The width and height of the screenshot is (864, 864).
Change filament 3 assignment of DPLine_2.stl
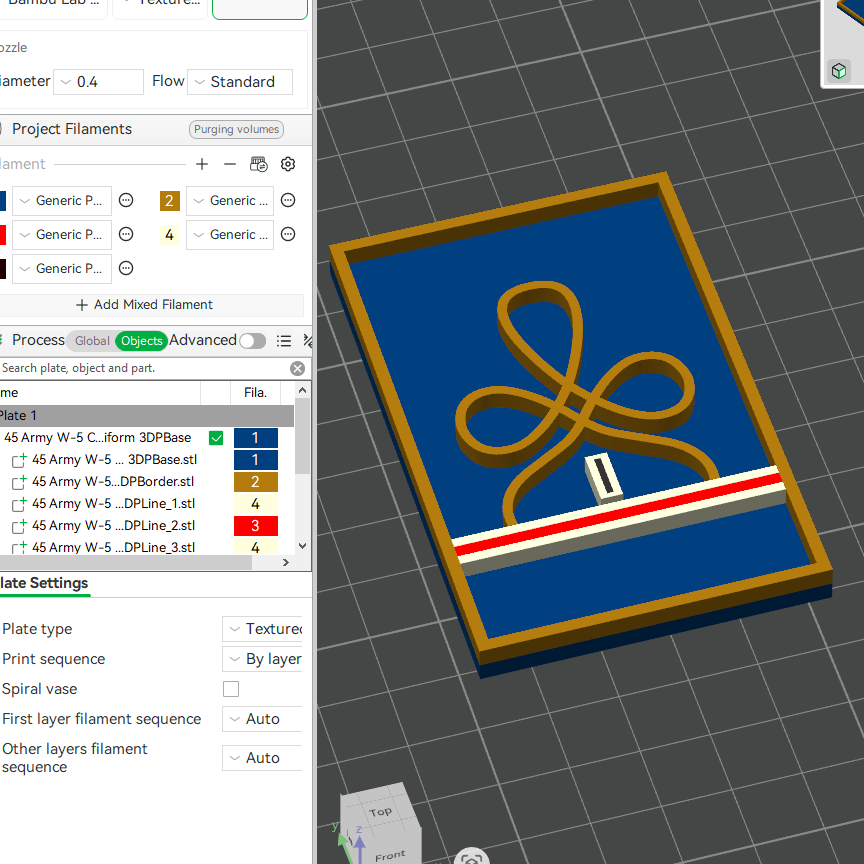[256, 526]
